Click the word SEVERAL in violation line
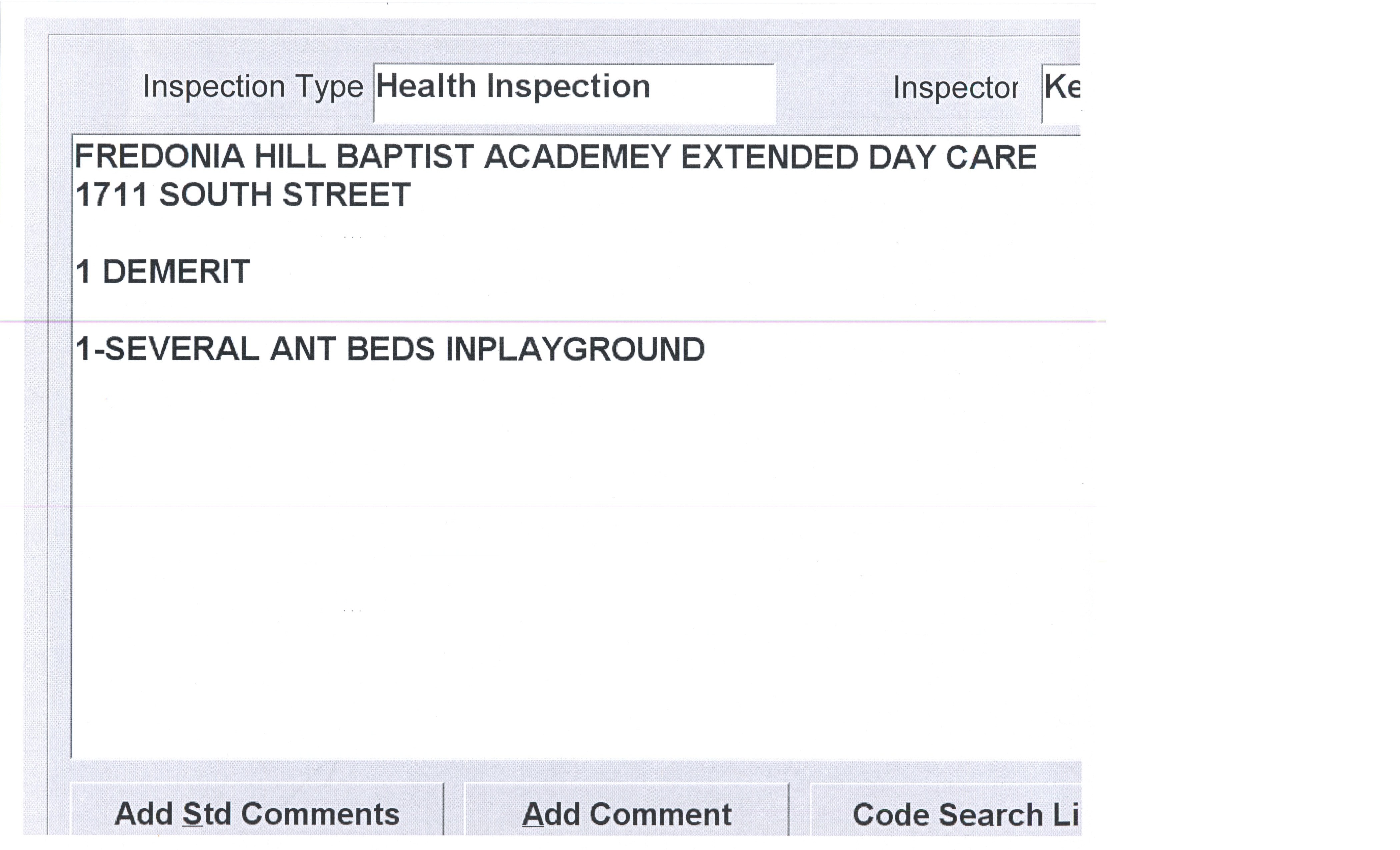Viewport: 1400px width, 850px height. pos(182,349)
